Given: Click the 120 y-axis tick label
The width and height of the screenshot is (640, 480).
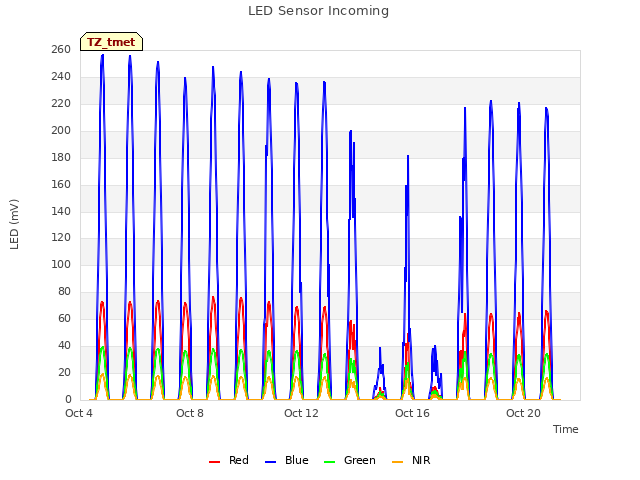Looking at the screenshot, I should click(61, 237).
